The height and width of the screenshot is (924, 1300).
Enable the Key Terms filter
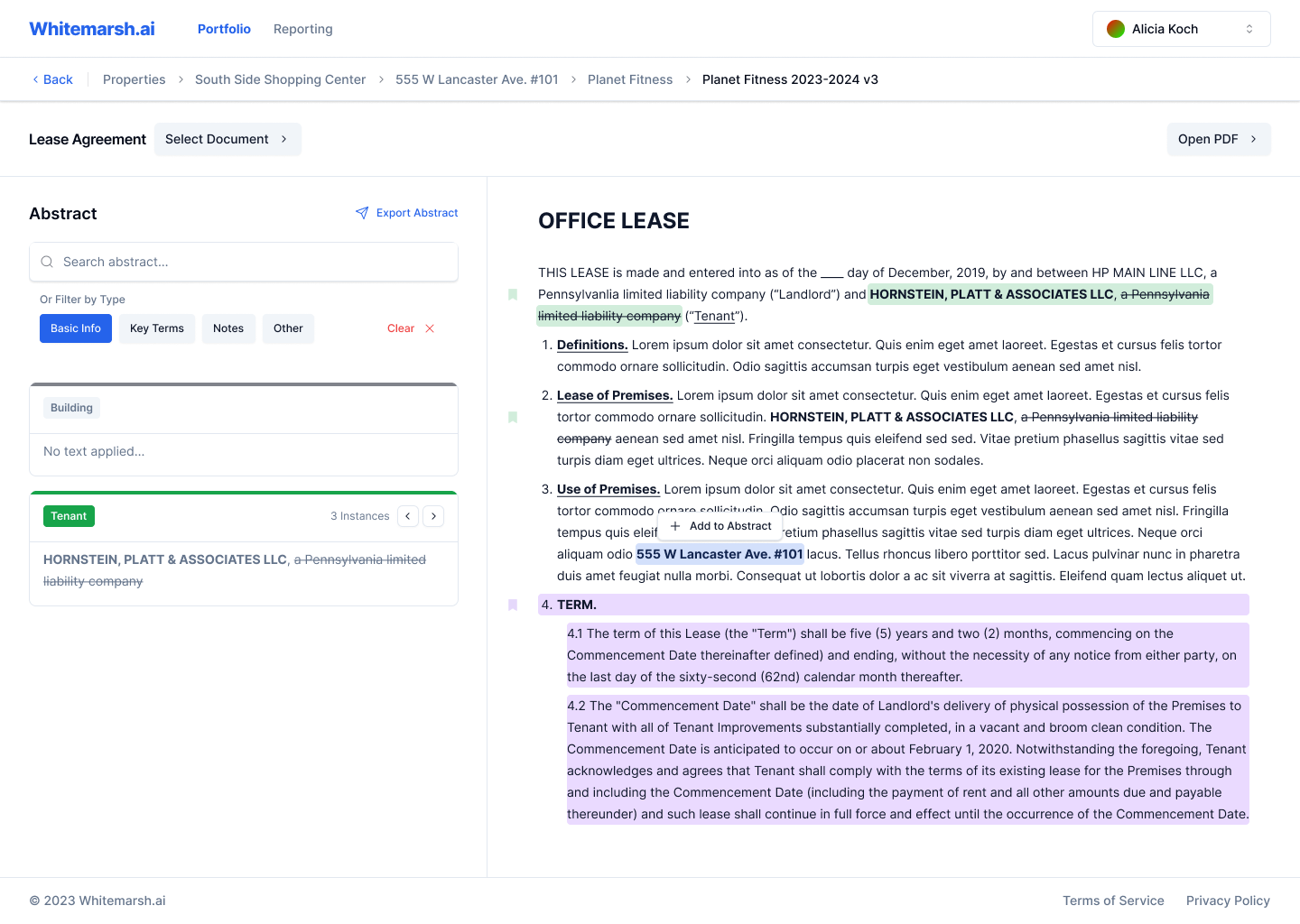click(157, 328)
